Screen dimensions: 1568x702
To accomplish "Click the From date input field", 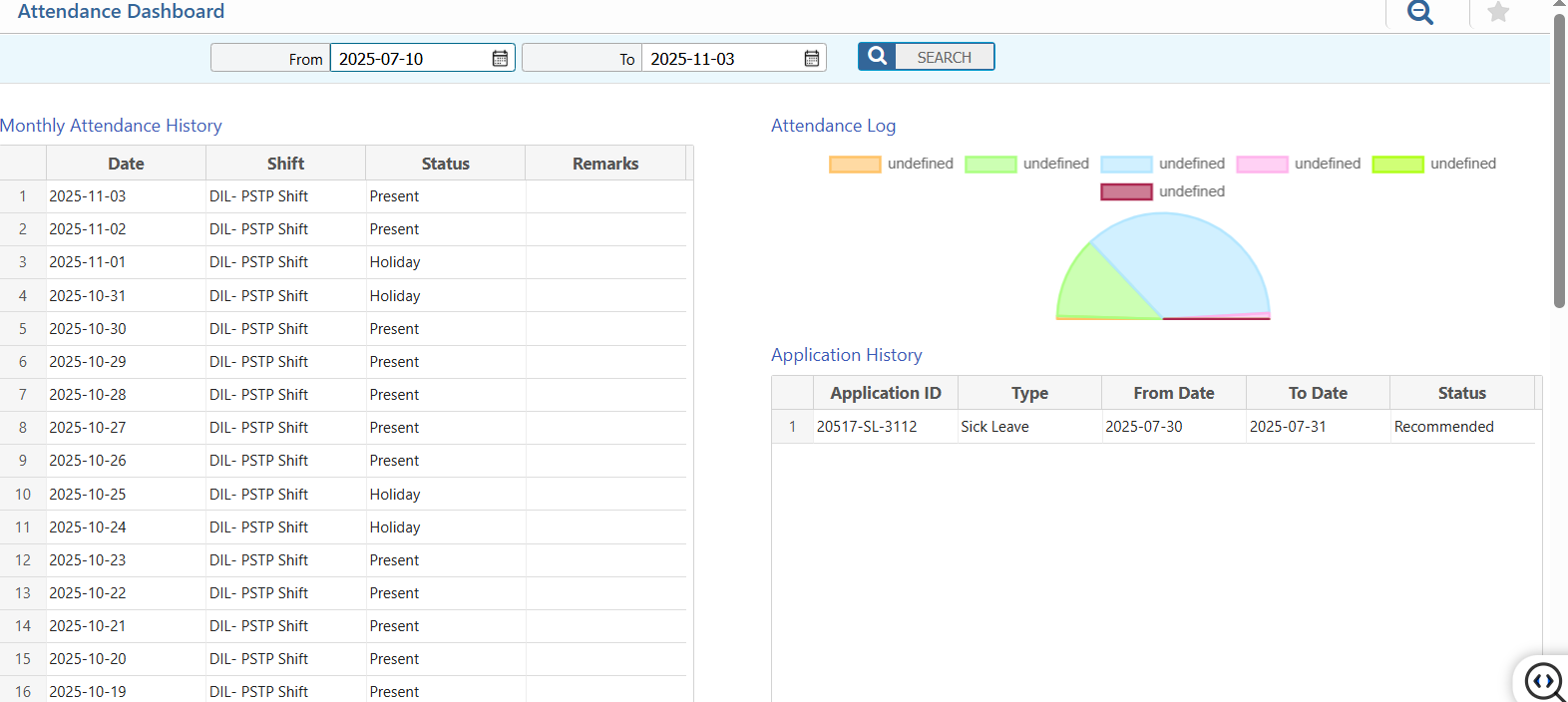I will coord(411,59).
